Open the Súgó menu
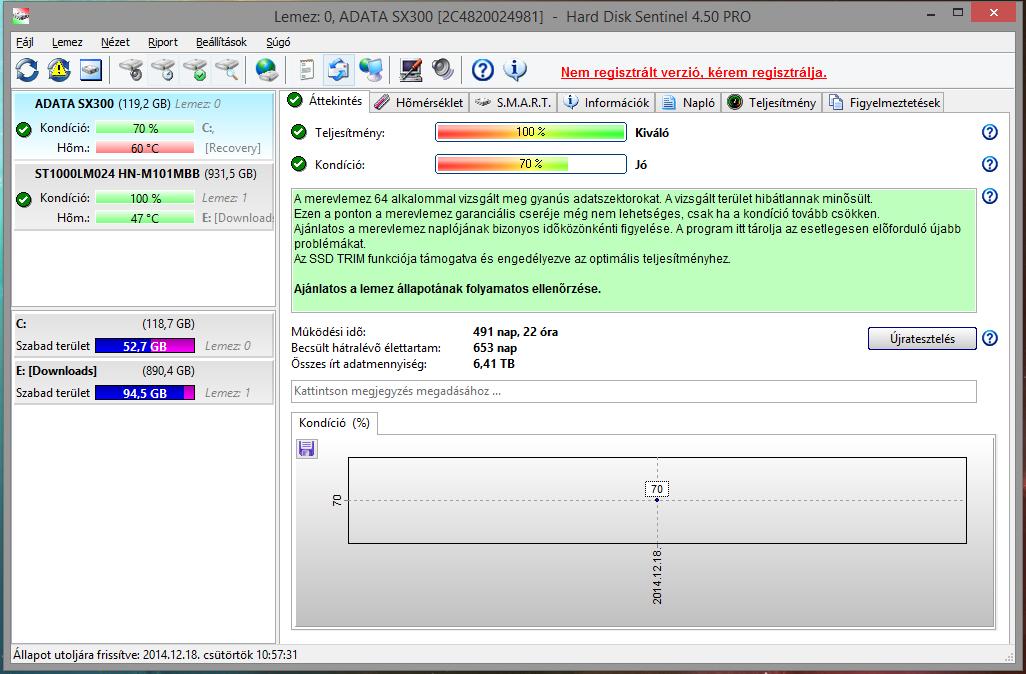Image resolution: width=1026 pixels, height=674 pixels. (278, 42)
